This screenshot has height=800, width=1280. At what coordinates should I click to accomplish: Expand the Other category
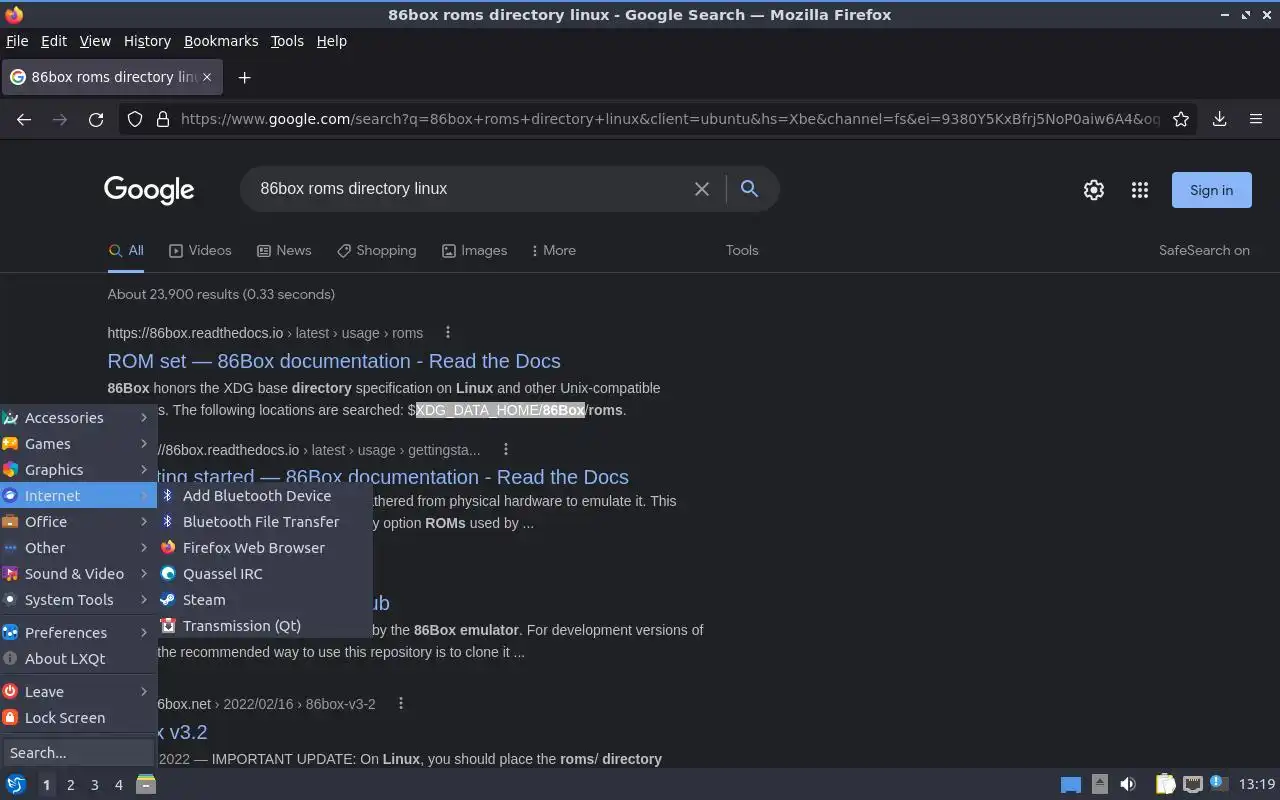[x=78, y=548]
